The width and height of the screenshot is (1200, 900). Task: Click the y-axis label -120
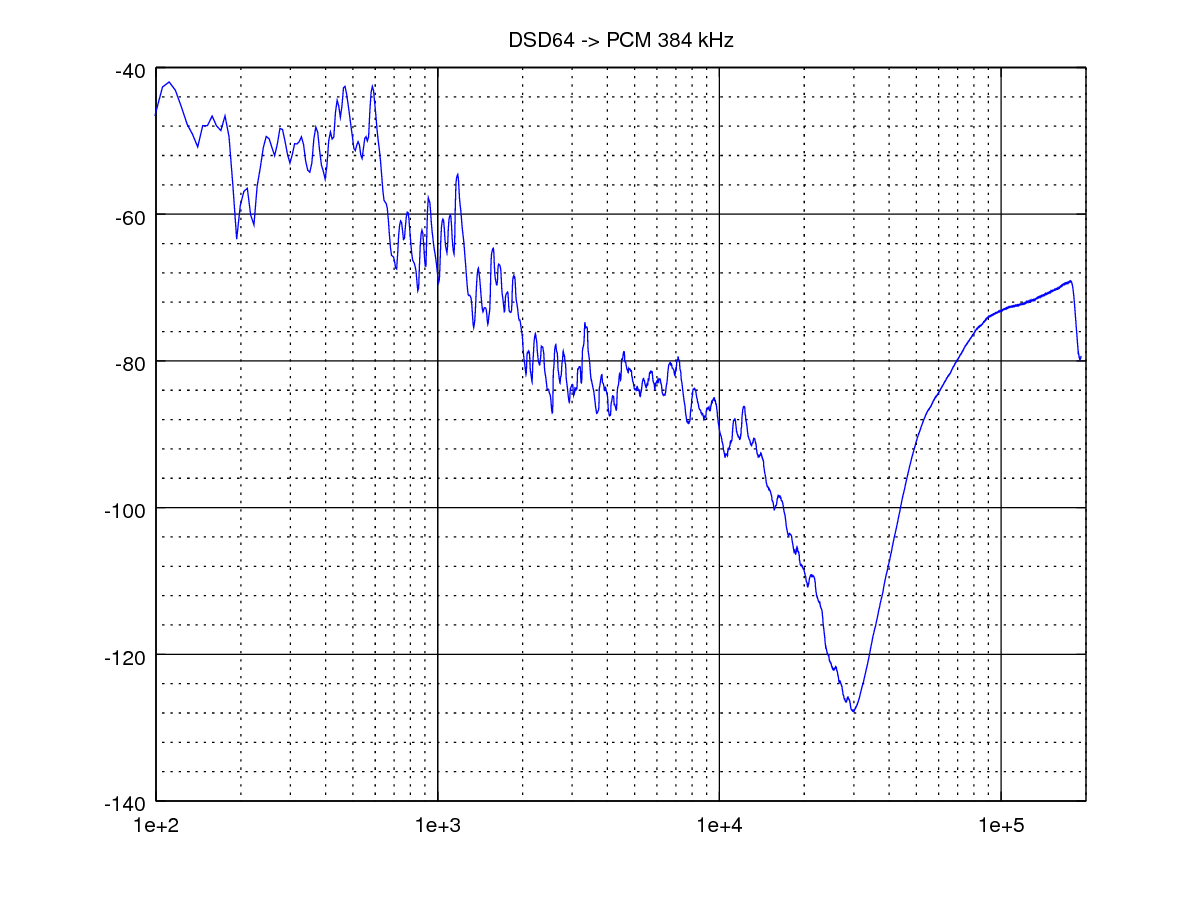coord(125,656)
